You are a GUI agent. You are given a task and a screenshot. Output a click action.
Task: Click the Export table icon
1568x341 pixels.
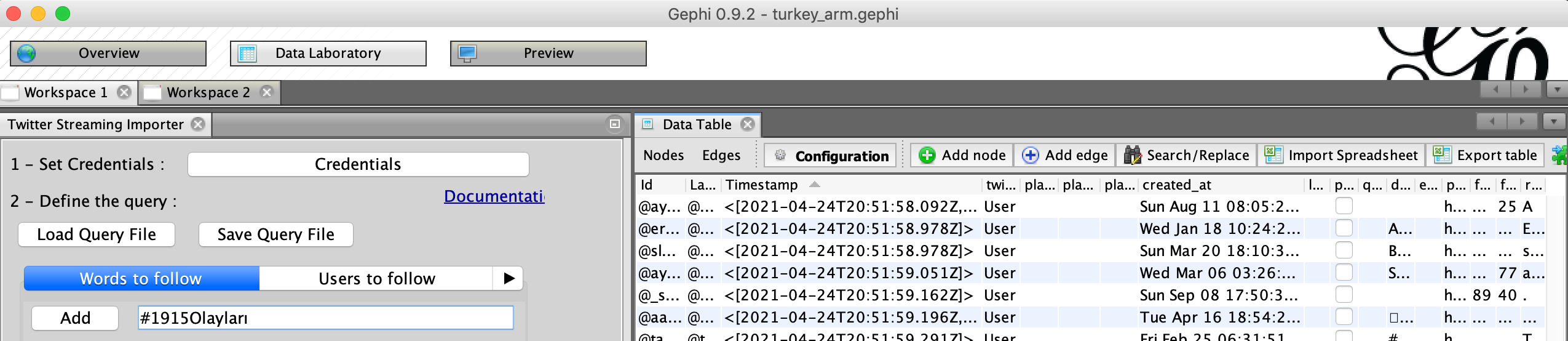pyautogui.click(x=1442, y=155)
